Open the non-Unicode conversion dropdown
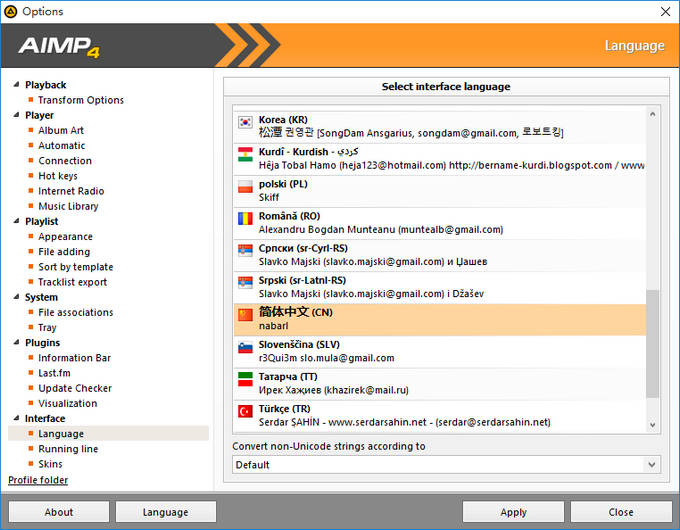This screenshot has height=530, width=680. (x=446, y=465)
